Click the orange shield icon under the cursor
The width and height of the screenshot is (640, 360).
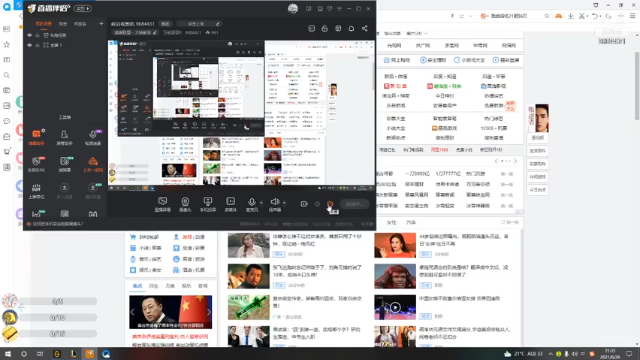pyautogui.click(x=330, y=204)
